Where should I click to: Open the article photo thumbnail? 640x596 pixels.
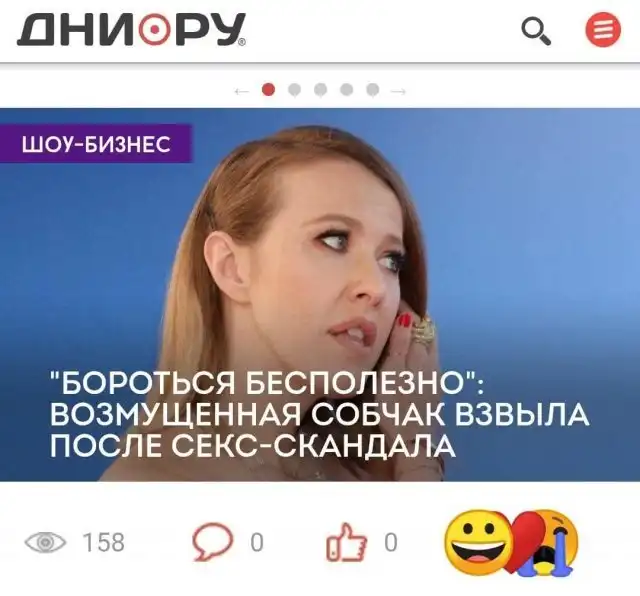click(x=320, y=294)
